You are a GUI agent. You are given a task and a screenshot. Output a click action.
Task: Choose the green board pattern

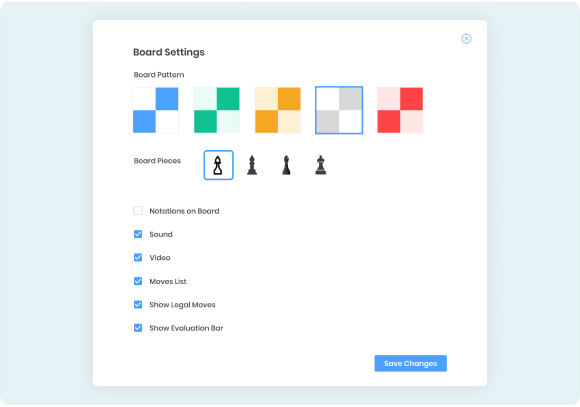[x=217, y=110]
